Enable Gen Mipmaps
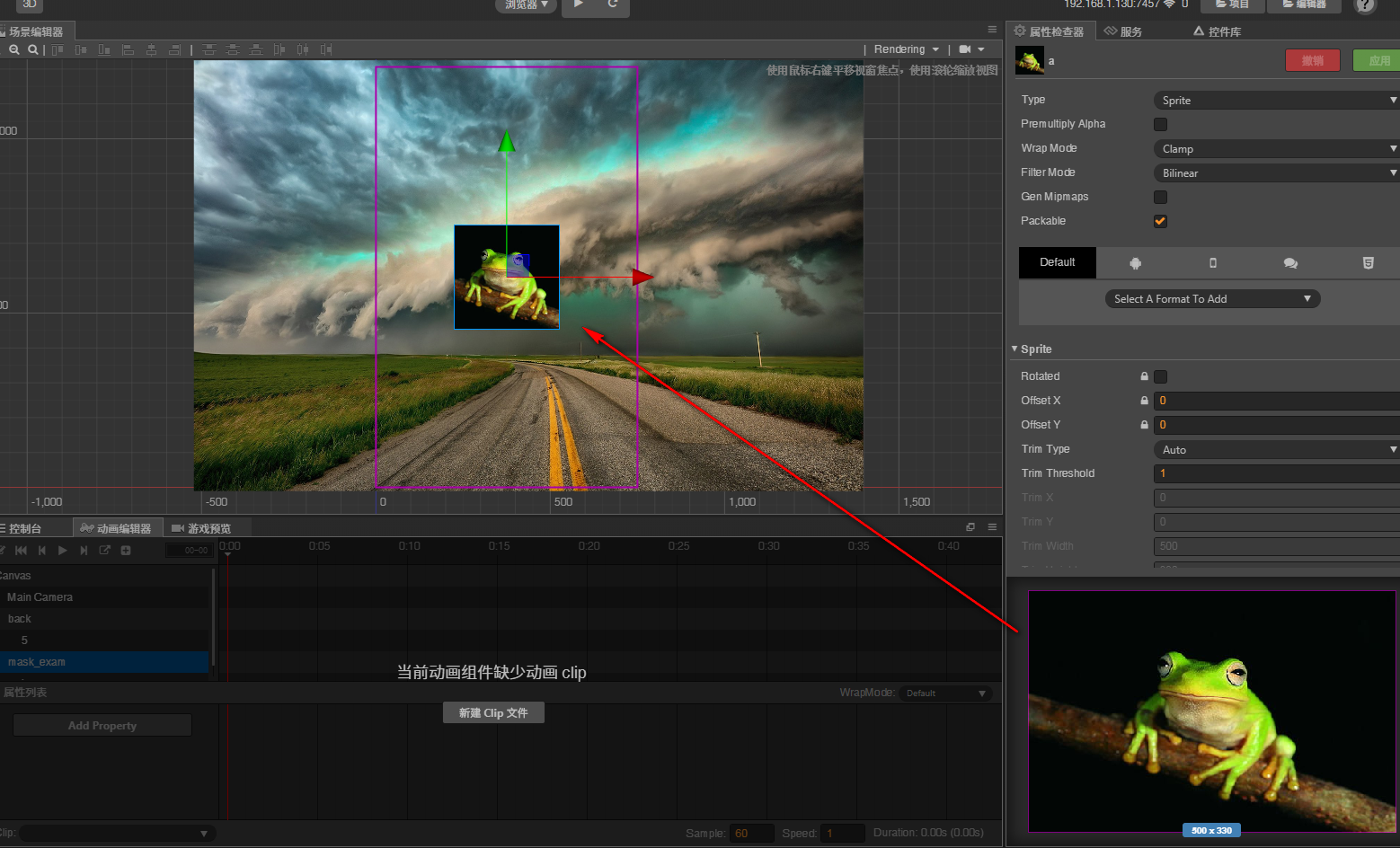 pos(1160,197)
